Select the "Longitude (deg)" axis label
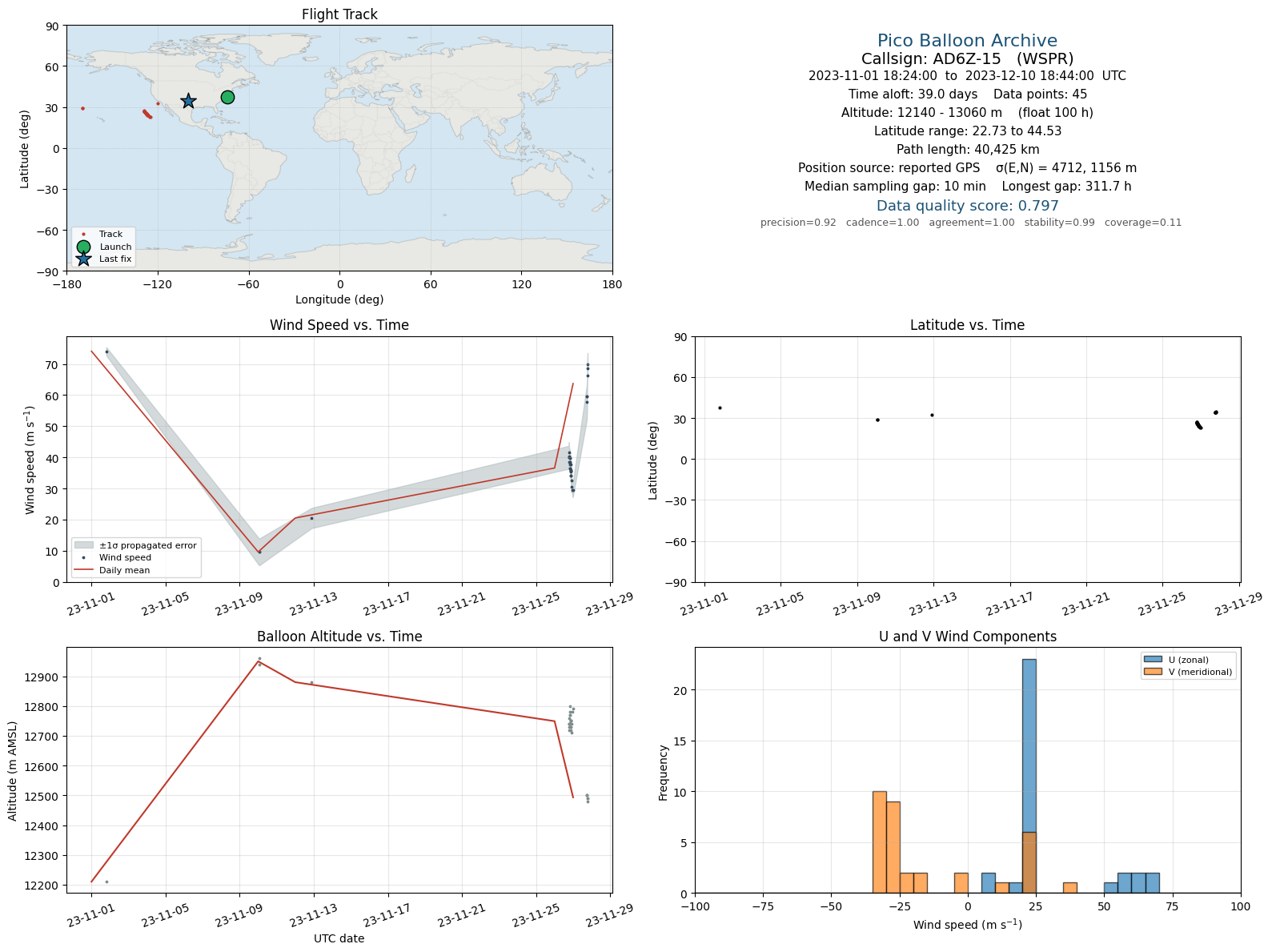 (x=339, y=299)
